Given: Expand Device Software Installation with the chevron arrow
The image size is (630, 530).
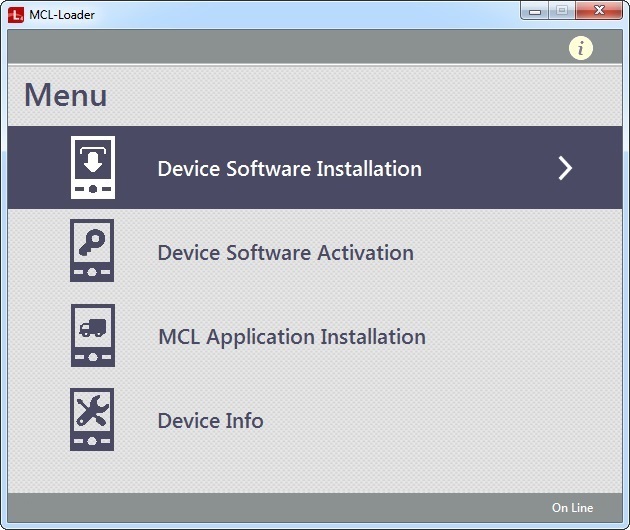Looking at the screenshot, I should tap(565, 168).
